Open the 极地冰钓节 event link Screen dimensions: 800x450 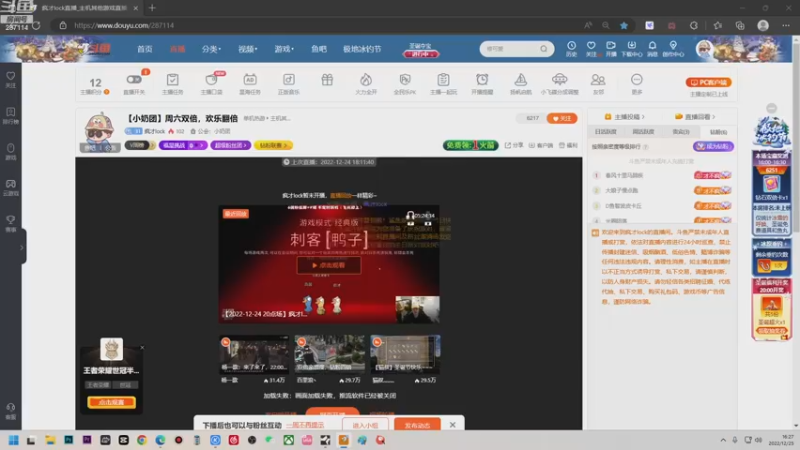tap(362, 49)
